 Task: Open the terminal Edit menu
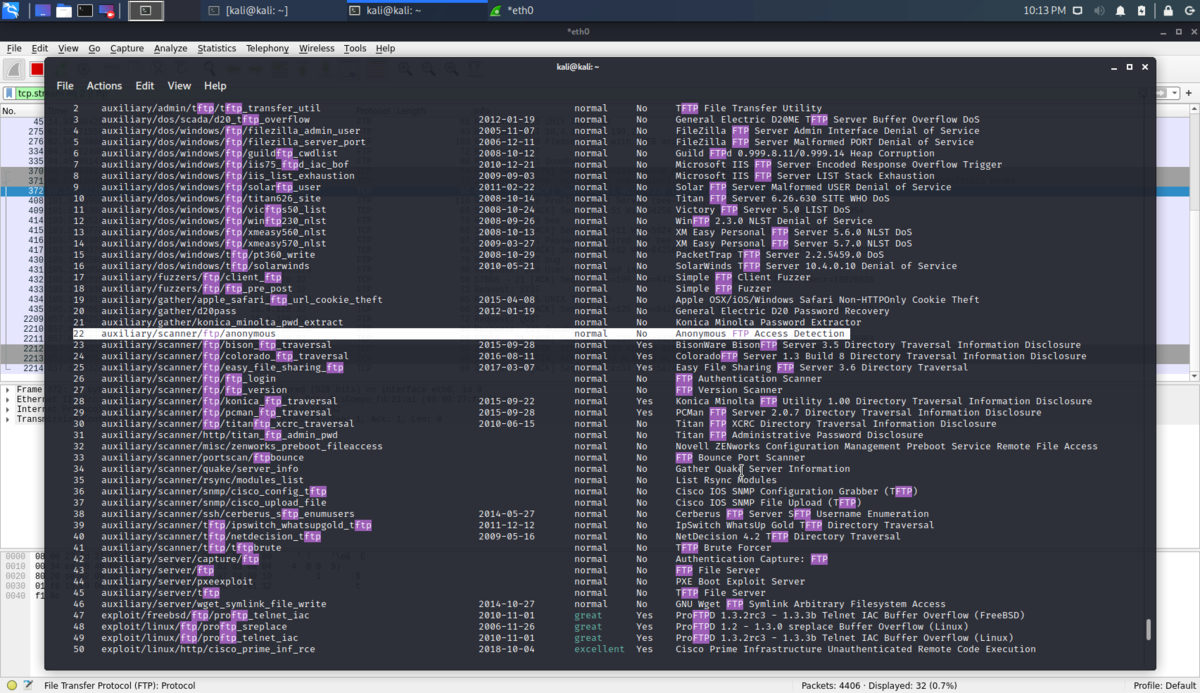145,86
